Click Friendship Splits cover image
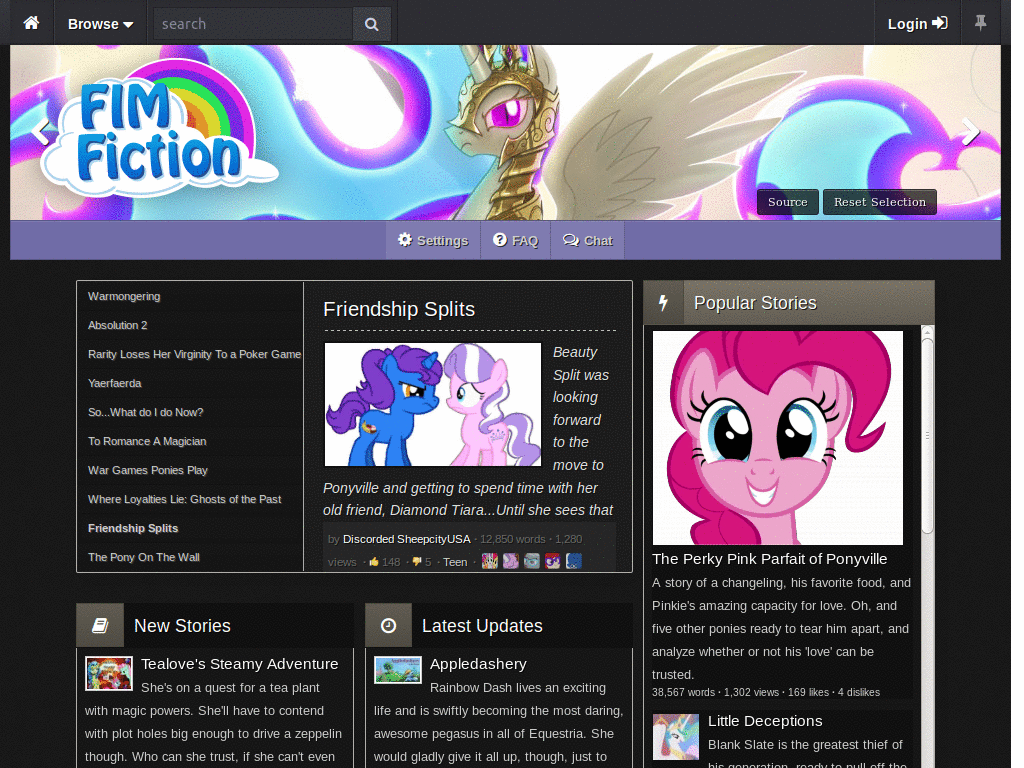This screenshot has height=768, width=1024. tap(433, 405)
